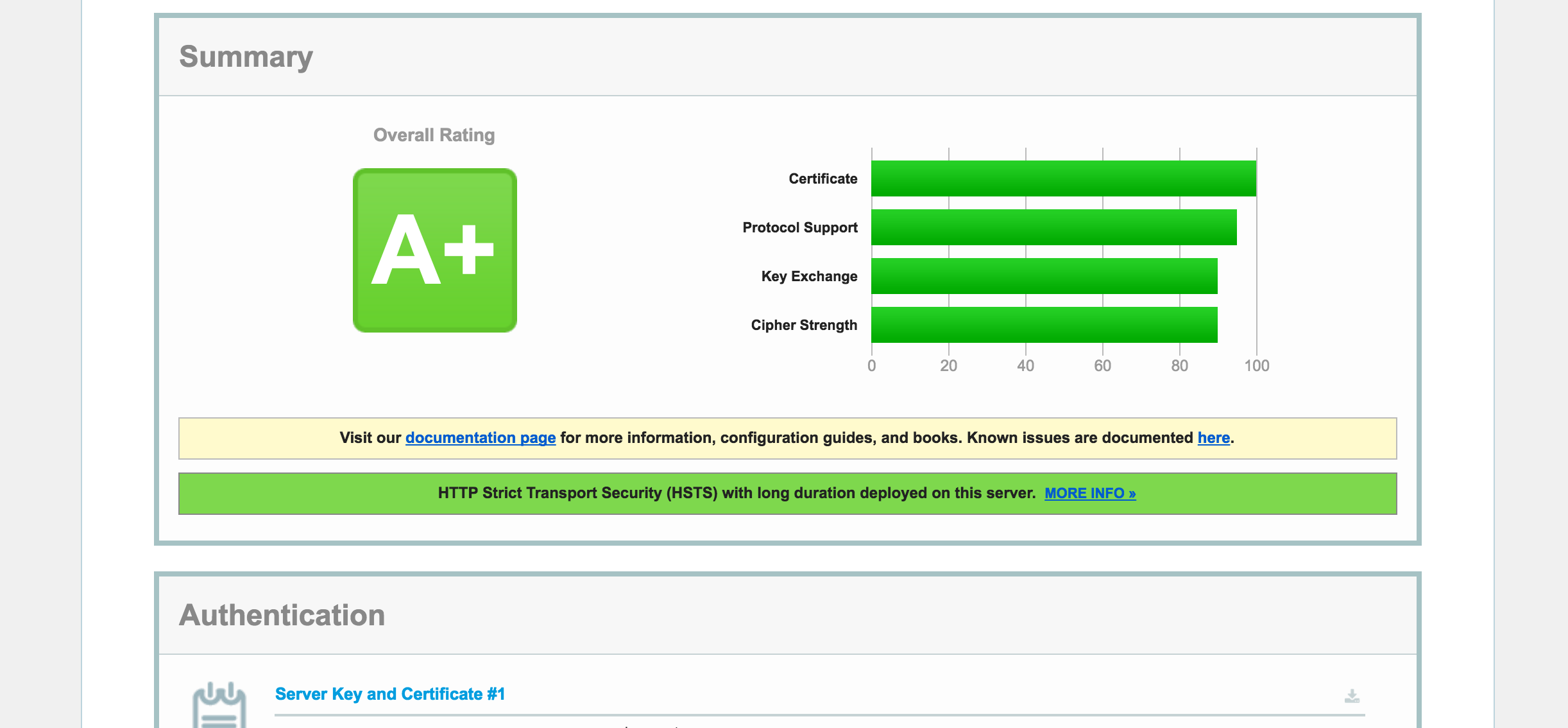Click the Protocol Support score bar
This screenshot has width=1568, height=728.
click(x=1053, y=227)
